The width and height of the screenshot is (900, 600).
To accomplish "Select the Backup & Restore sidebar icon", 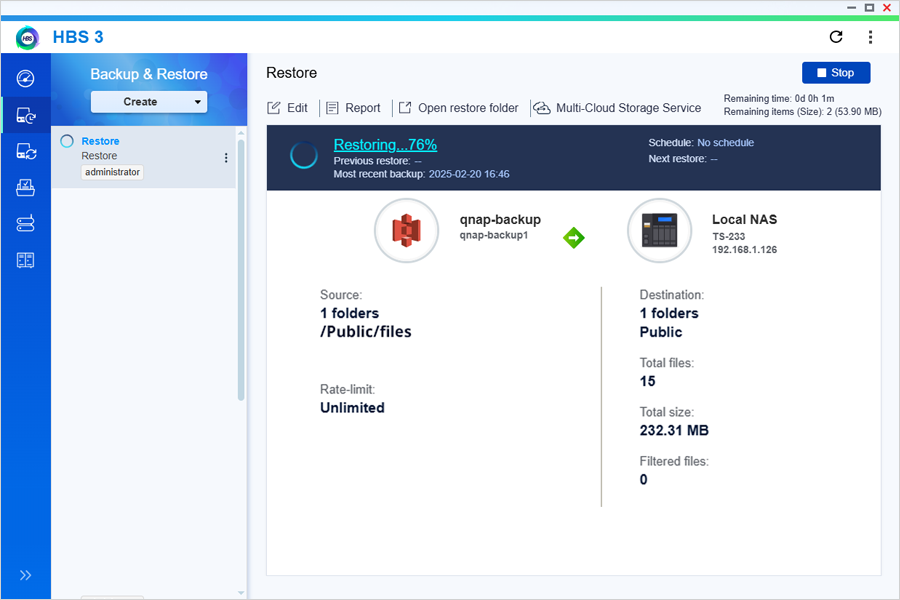I will (26, 116).
